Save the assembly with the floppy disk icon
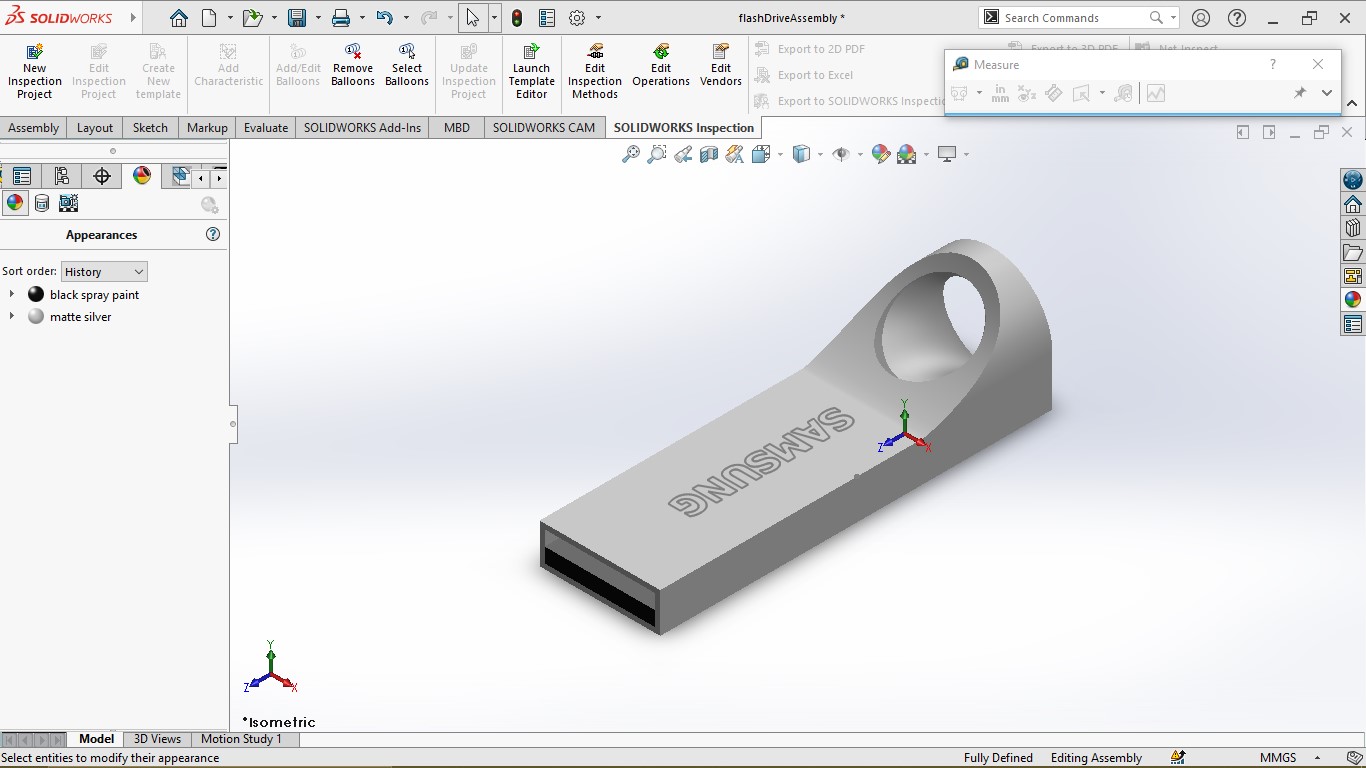 [x=297, y=18]
